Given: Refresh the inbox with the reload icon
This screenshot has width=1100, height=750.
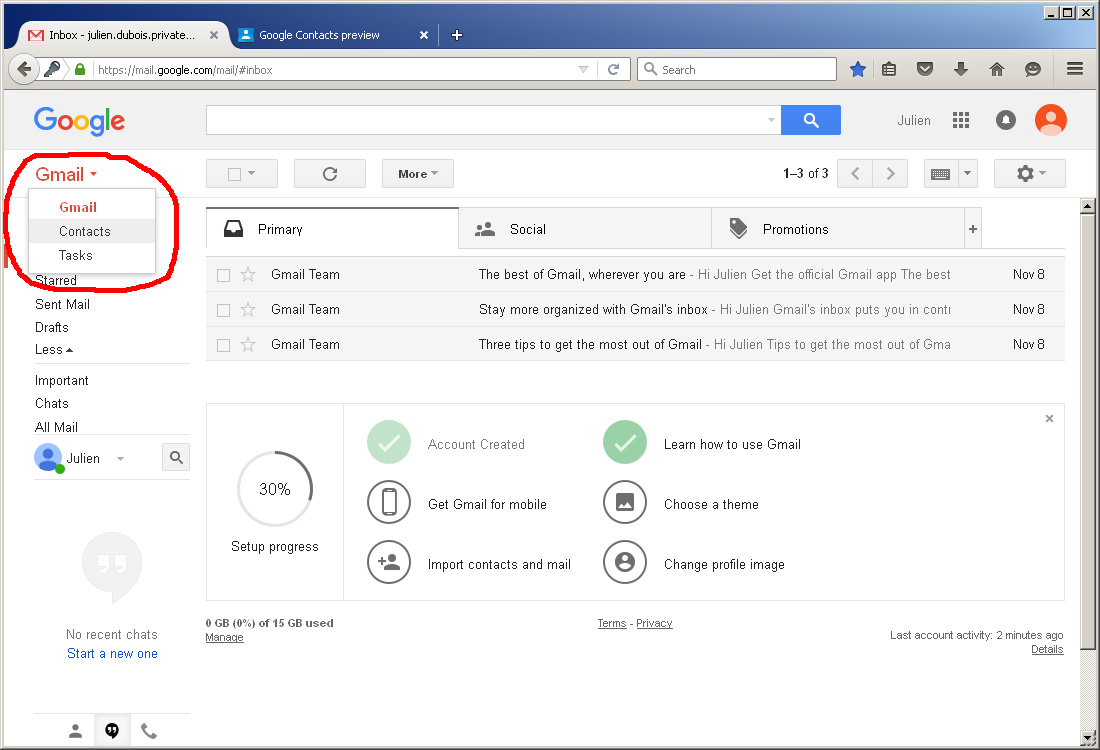Looking at the screenshot, I should [x=330, y=174].
